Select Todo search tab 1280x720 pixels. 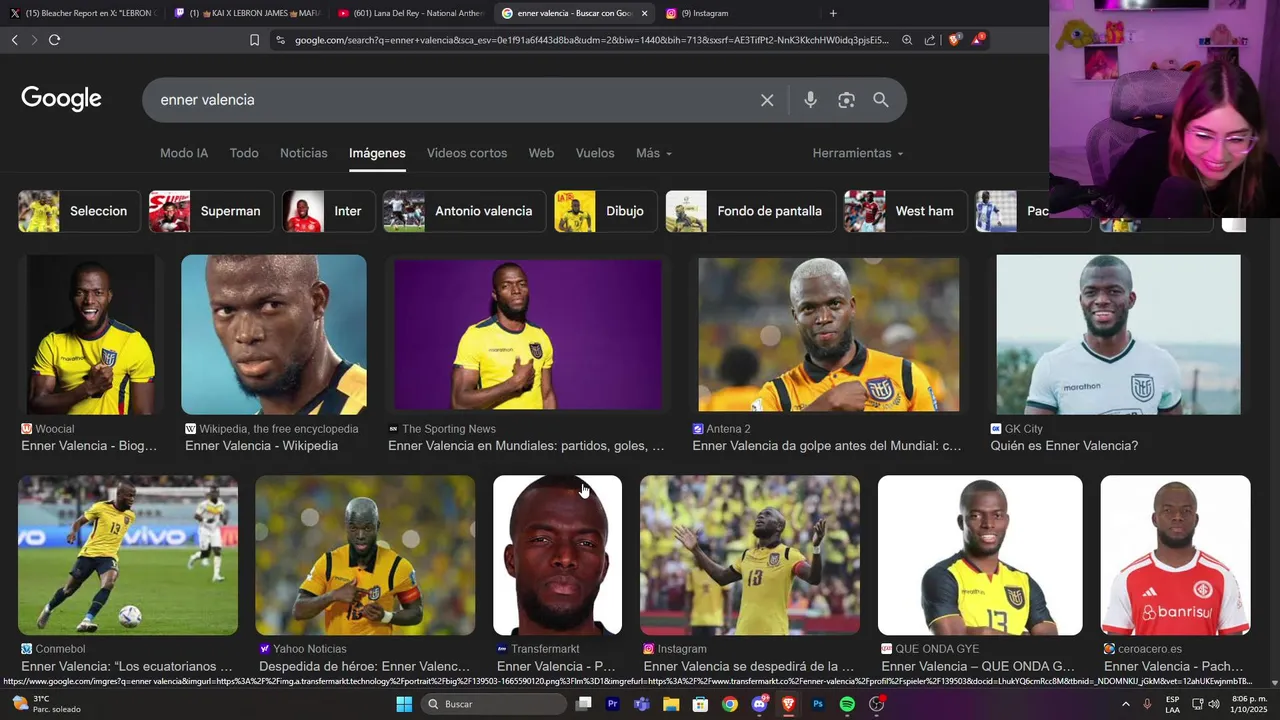pos(244,153)
